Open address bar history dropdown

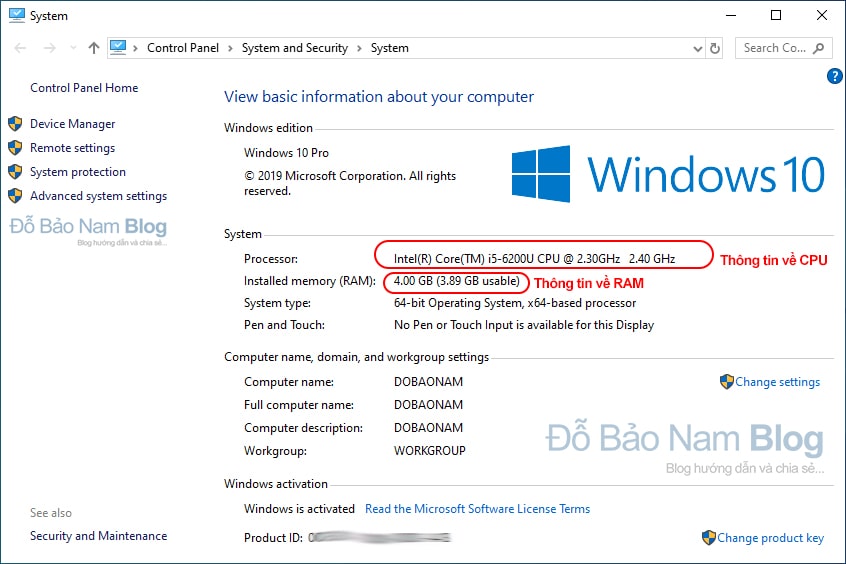tap(698, 49)
